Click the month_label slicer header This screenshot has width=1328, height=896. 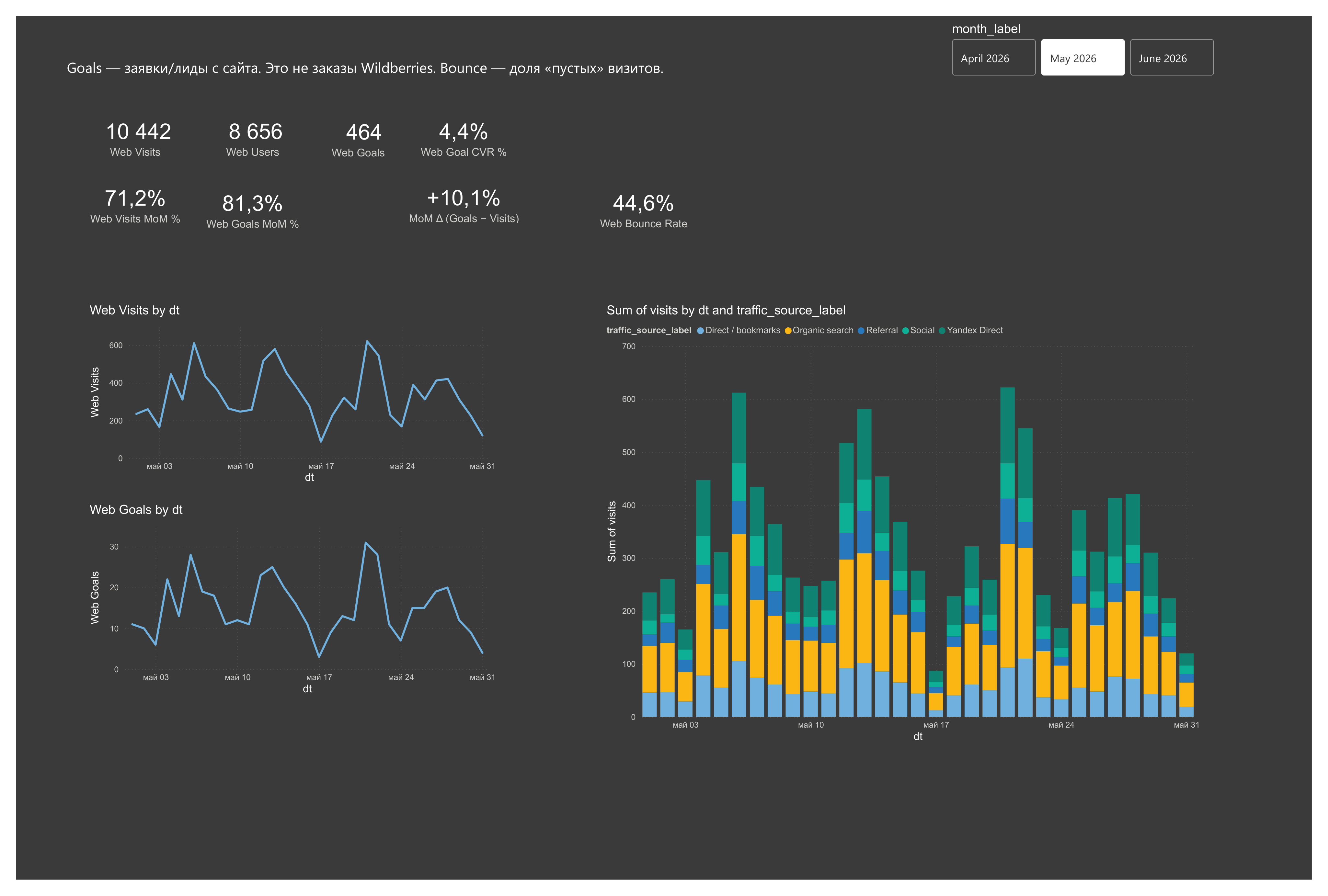point(986,28)
